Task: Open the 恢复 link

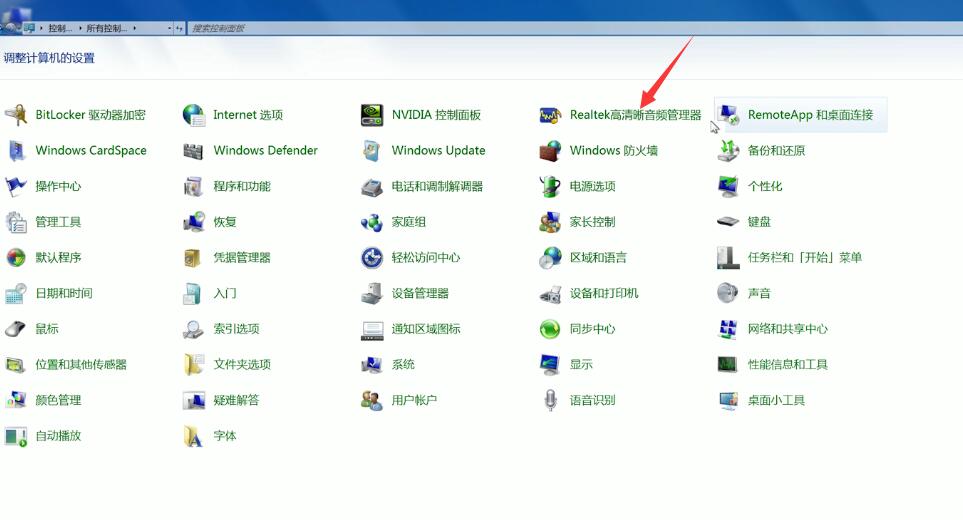Action: pos(225,222)
